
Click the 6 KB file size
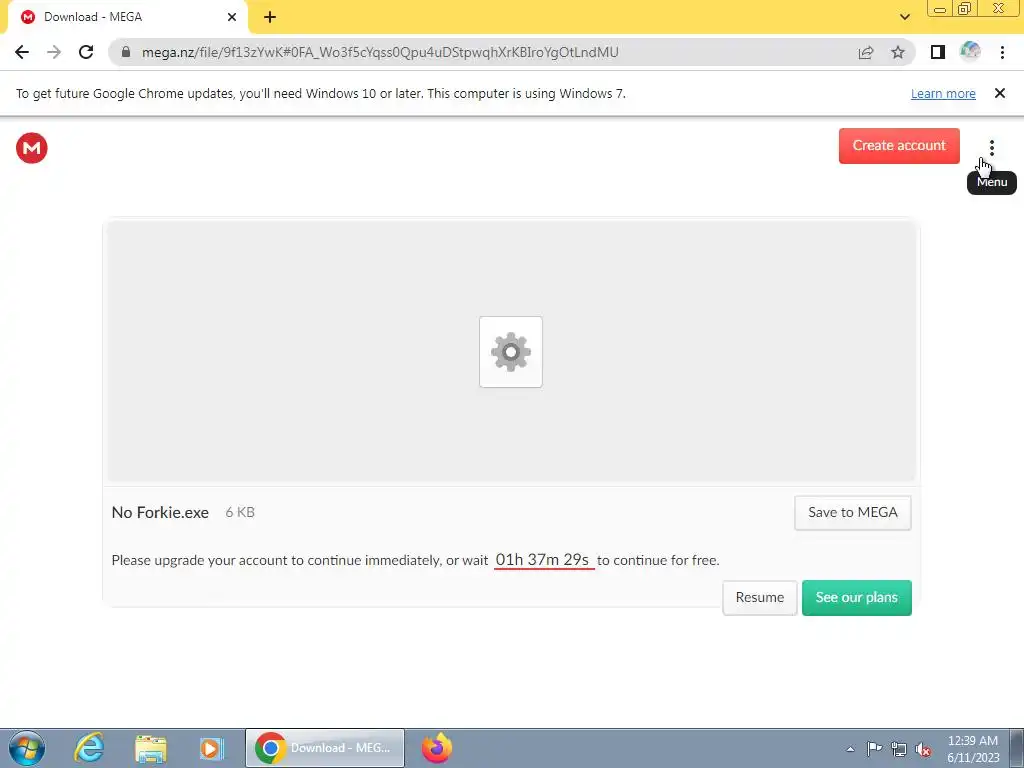(240, 513)
